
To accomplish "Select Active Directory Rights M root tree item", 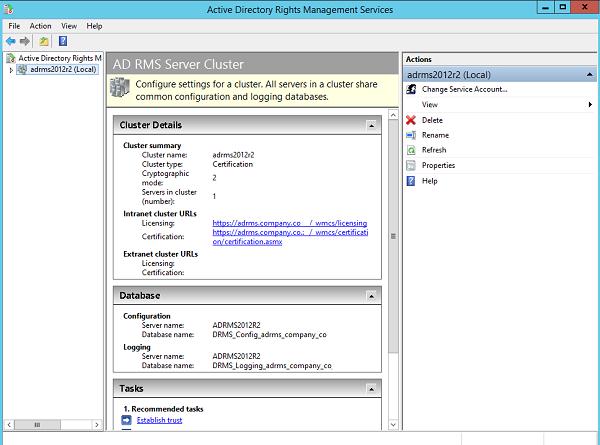I will click(60, 58).
